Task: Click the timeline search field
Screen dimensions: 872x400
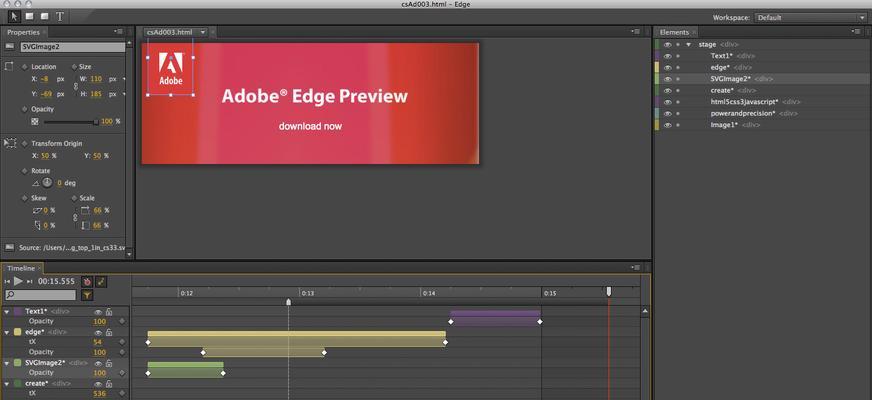Action: point(40,295)
